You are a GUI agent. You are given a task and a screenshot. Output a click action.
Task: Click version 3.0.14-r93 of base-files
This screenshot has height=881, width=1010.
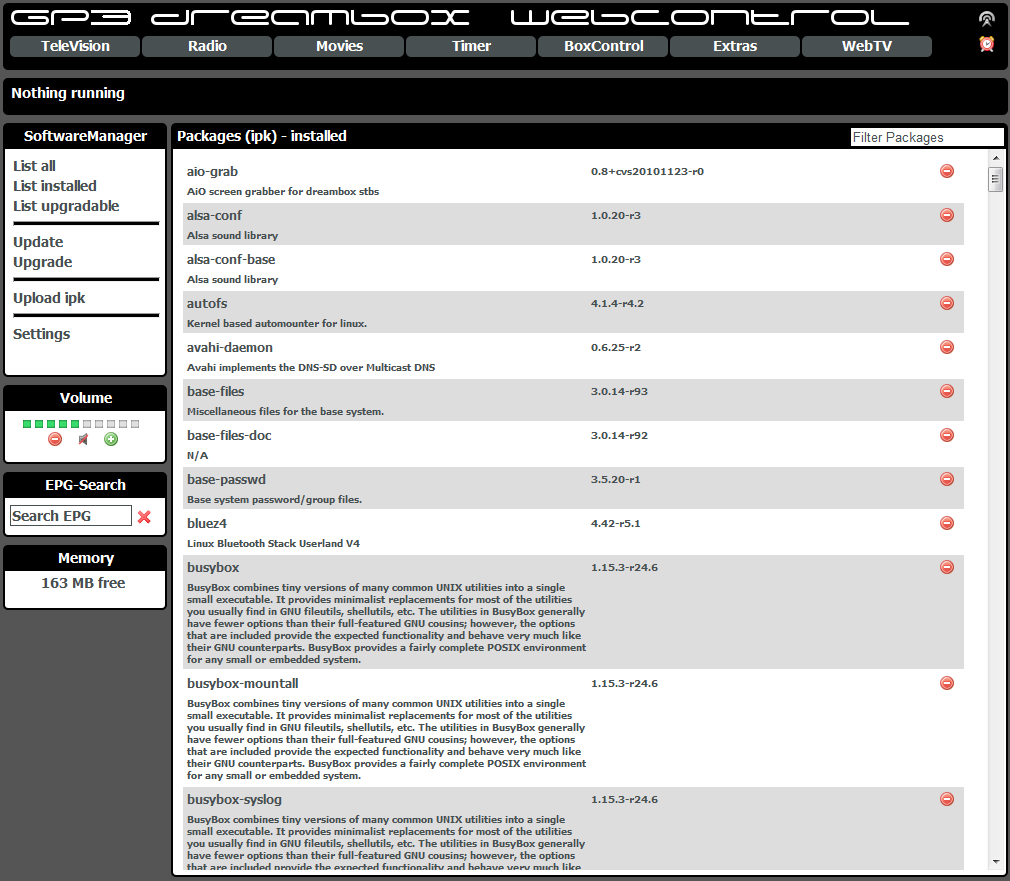[x=619, y=392]
